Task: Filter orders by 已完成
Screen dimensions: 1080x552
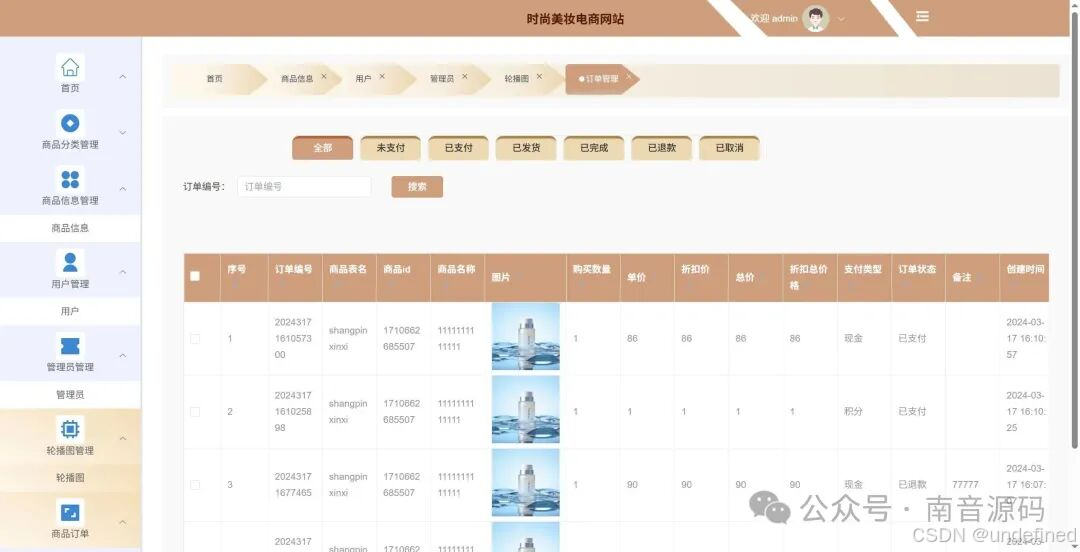Action: (x=594, y=148)
